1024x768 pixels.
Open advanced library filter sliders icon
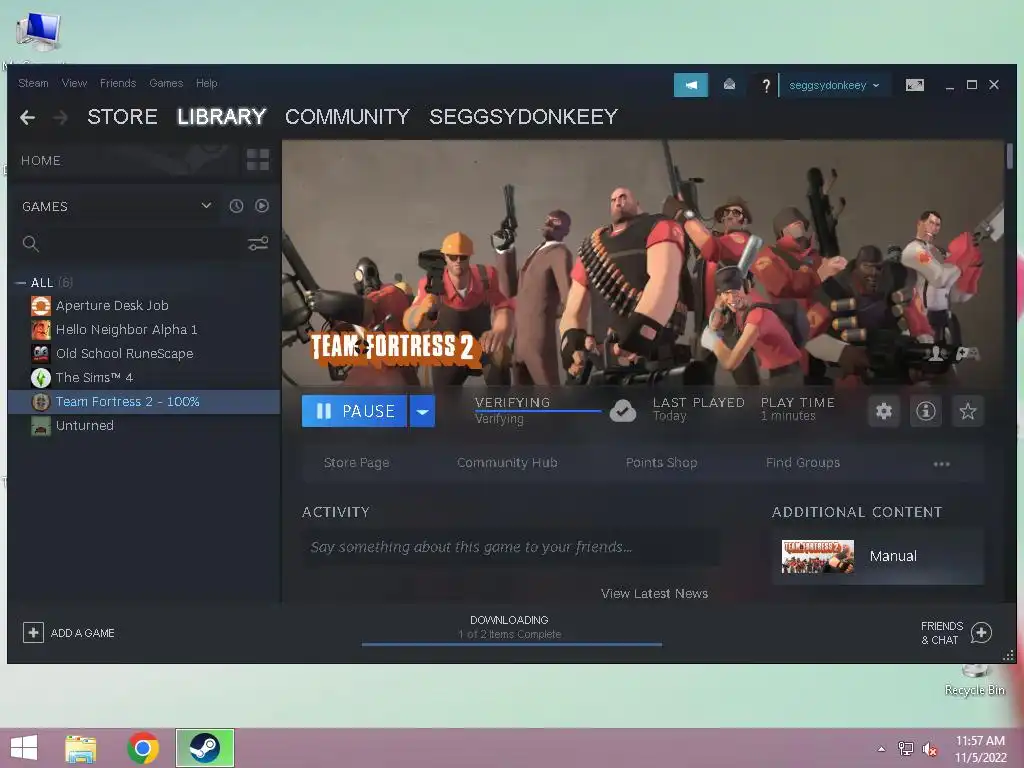tap(258, 244)
